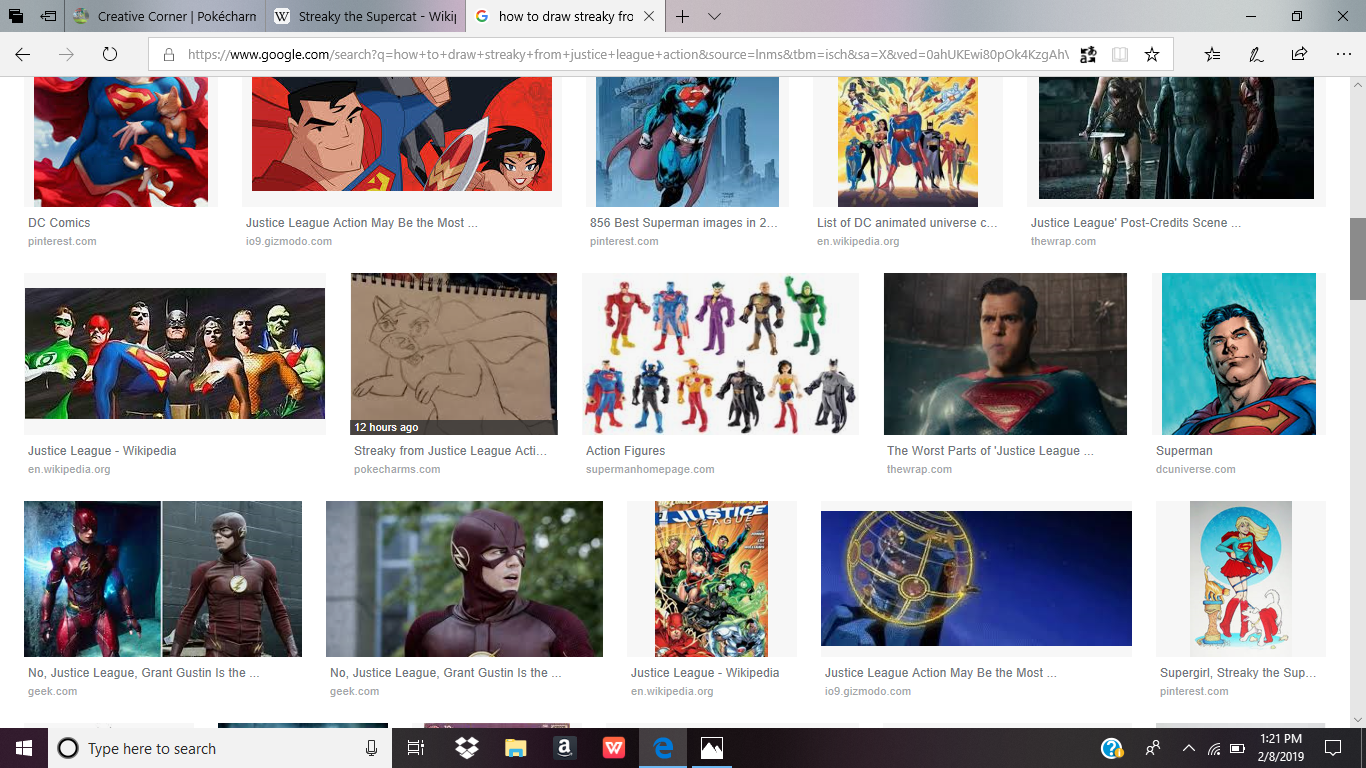Click the Get Help question mark tray icon
The width and height of the screenshot is (1366, 768).
point(1112,748)
